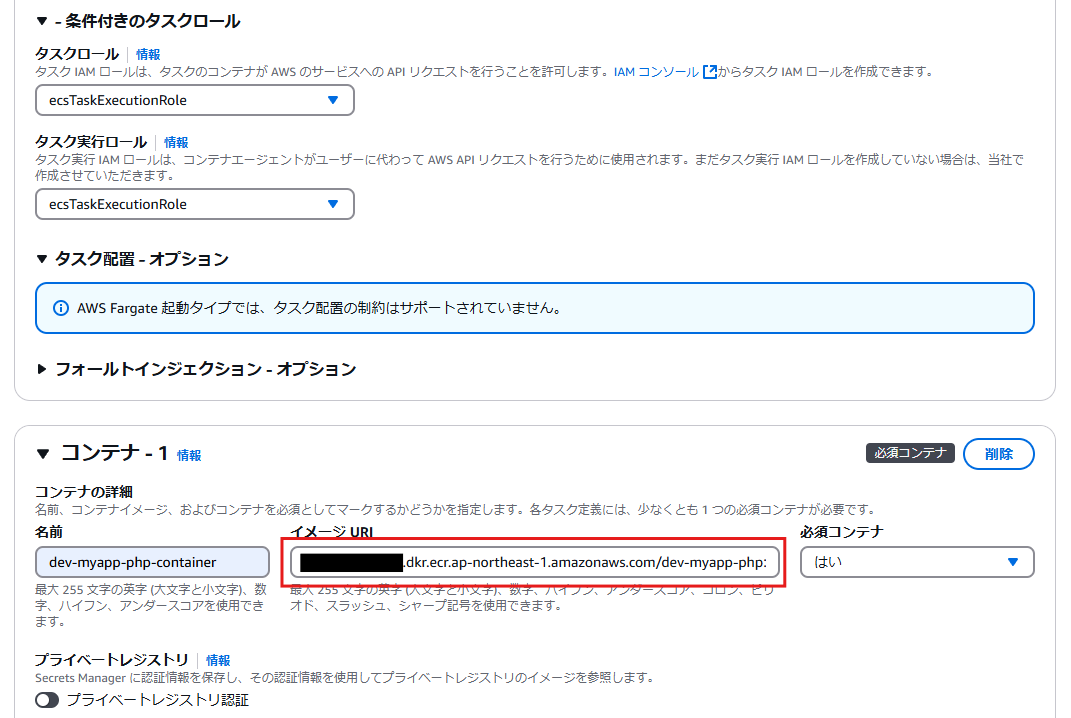Open the コンテナ - 1 info link

point(189,455)
